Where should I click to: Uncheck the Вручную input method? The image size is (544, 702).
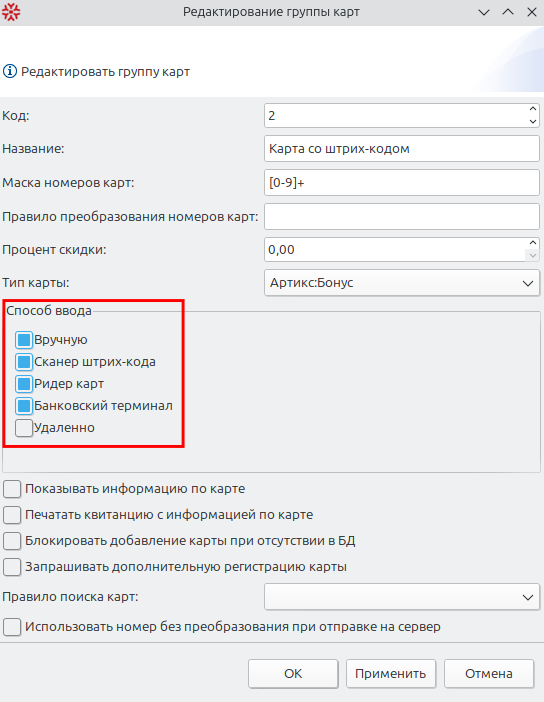pos(24,340)
